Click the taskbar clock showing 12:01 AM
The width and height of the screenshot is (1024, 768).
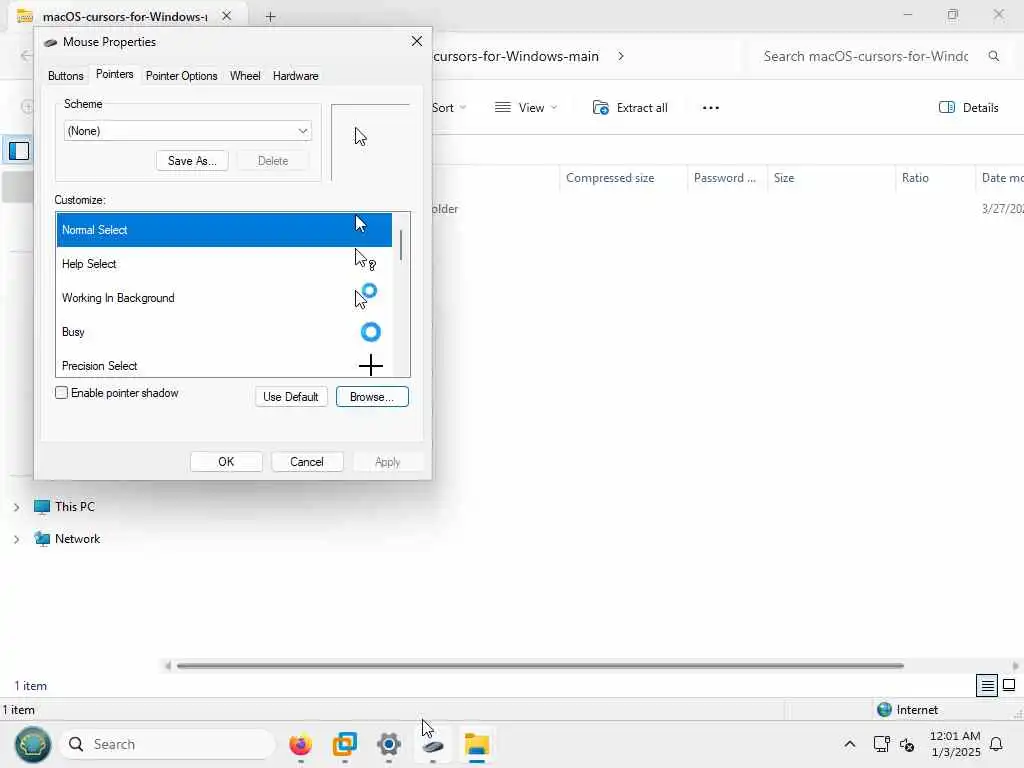pos(955,744)
